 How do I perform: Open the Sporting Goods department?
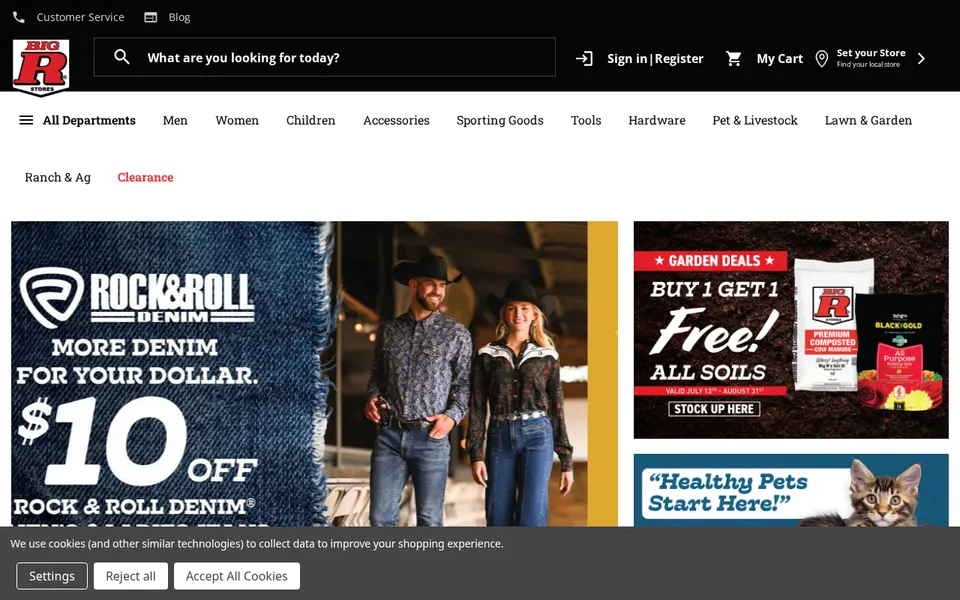[x=500, y=120]
